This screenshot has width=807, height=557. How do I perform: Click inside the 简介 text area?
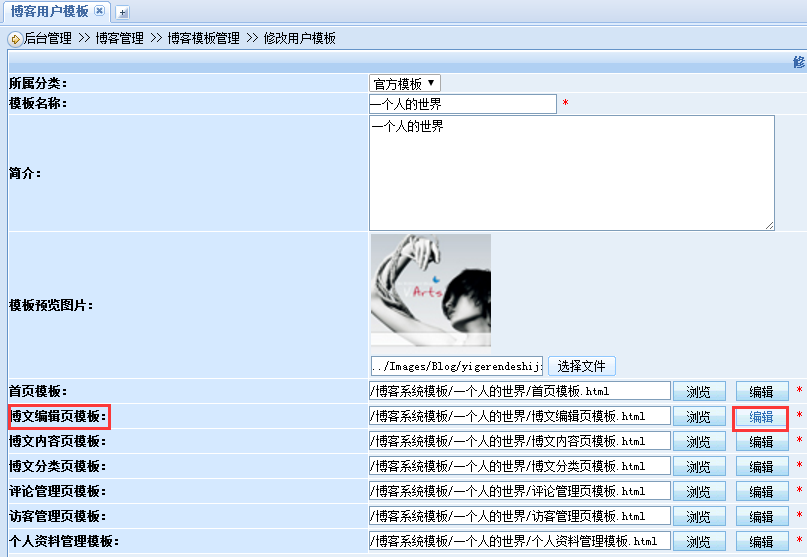coord(571,173)
